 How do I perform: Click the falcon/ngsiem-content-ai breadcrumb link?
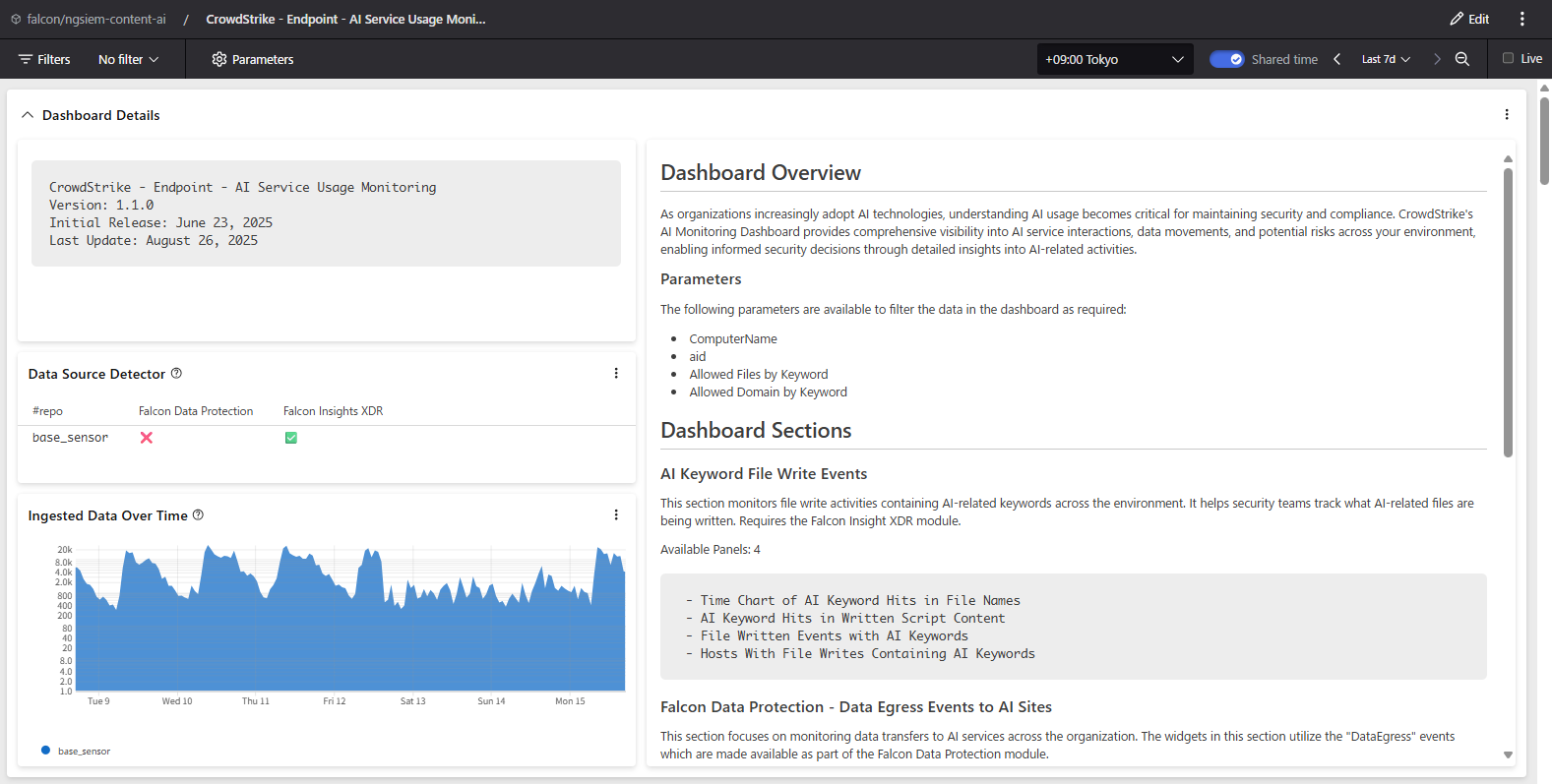95,19
